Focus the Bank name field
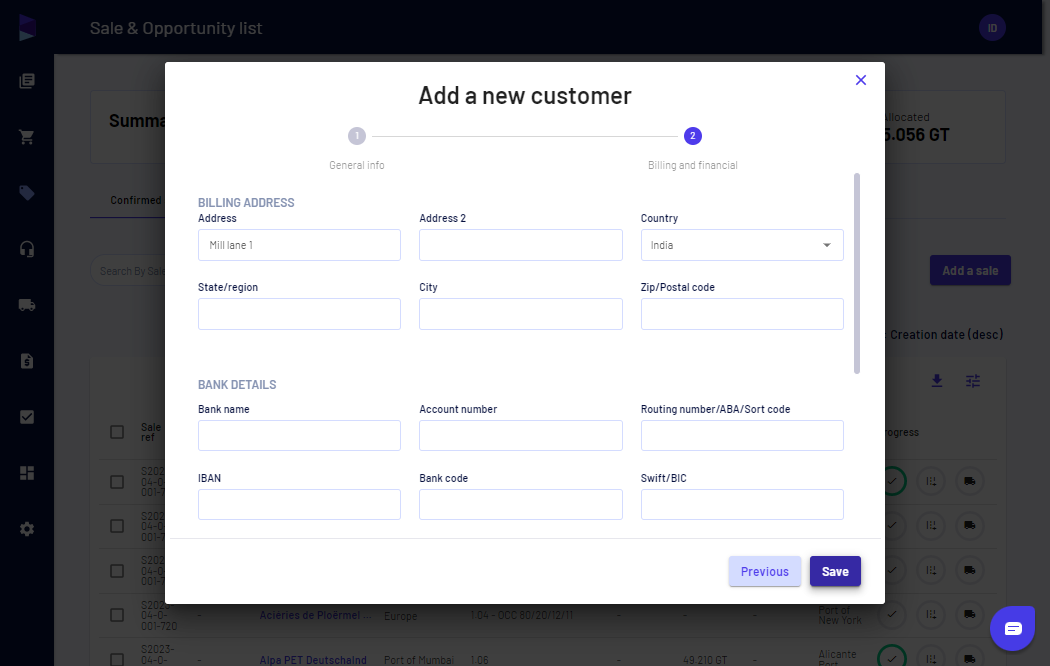The height and width of the screenshot is (666, 1050). [x=299, y=436]
